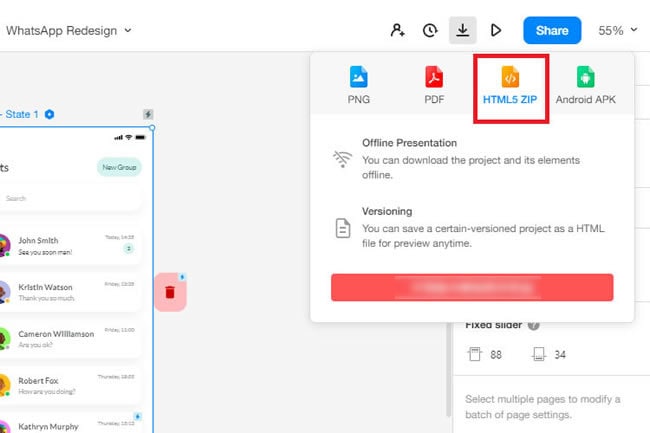
Task: Click the lightning marker on Kathryn Murphy row
Action: 138,416
